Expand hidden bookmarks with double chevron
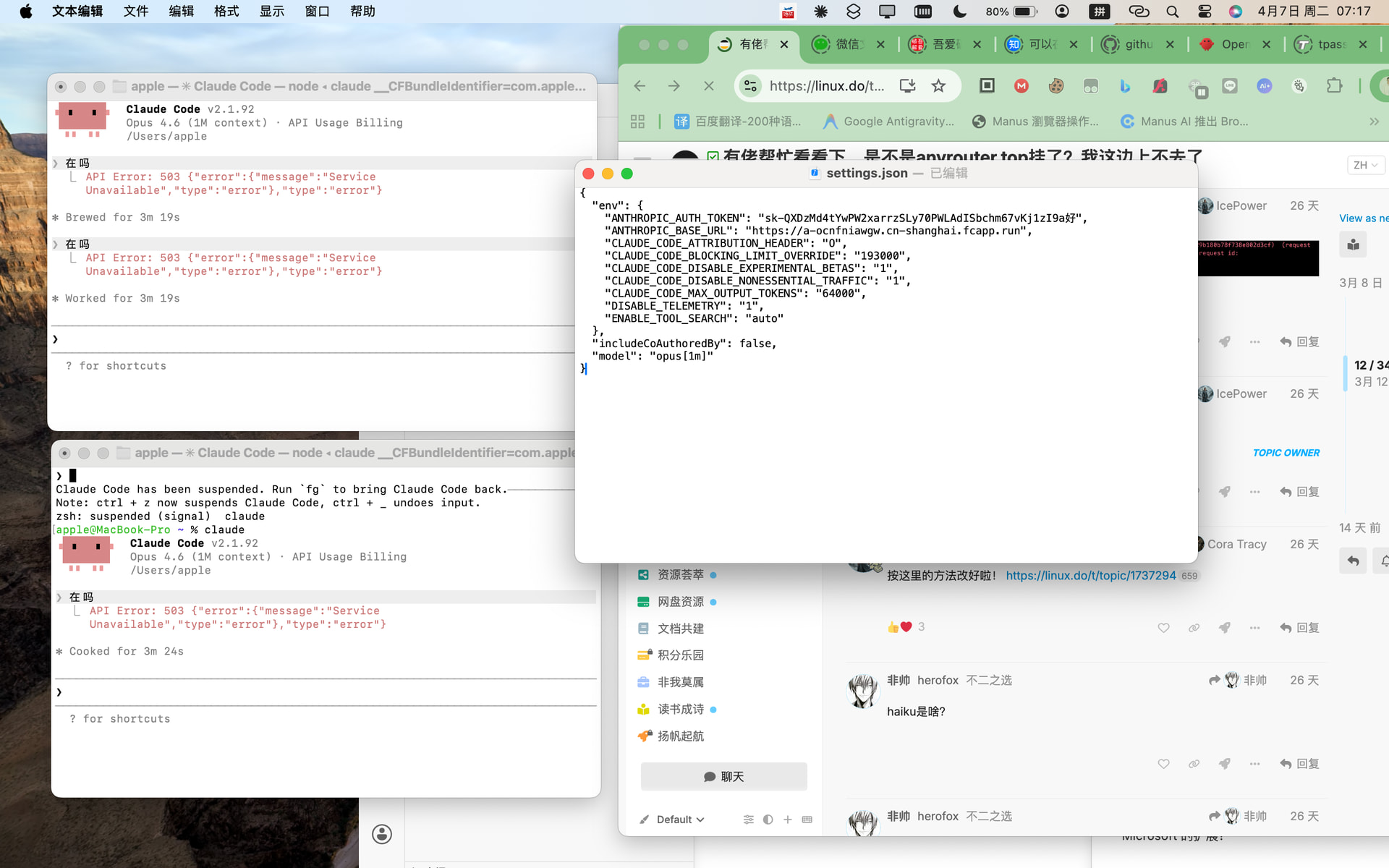 tap(1374, 122)
